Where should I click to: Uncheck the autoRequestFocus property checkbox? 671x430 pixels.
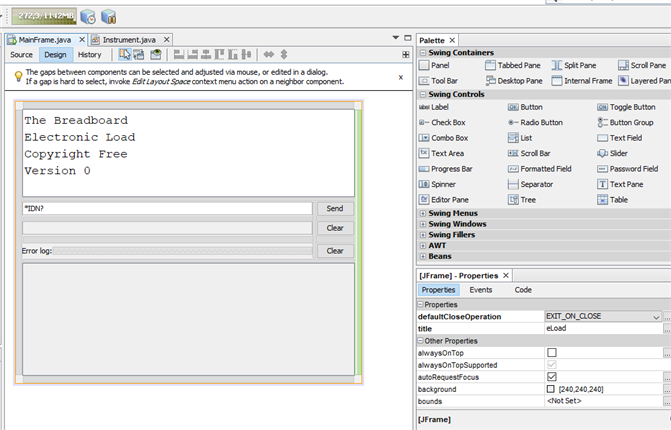[551, 377]
